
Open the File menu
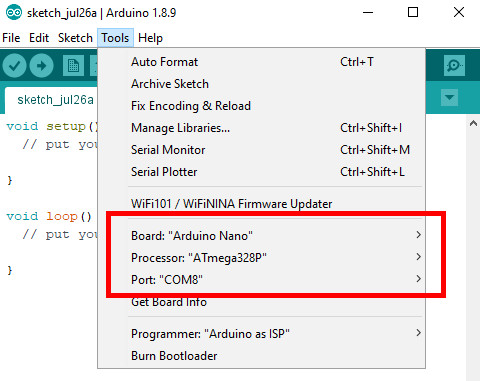(x=11, y=38)
